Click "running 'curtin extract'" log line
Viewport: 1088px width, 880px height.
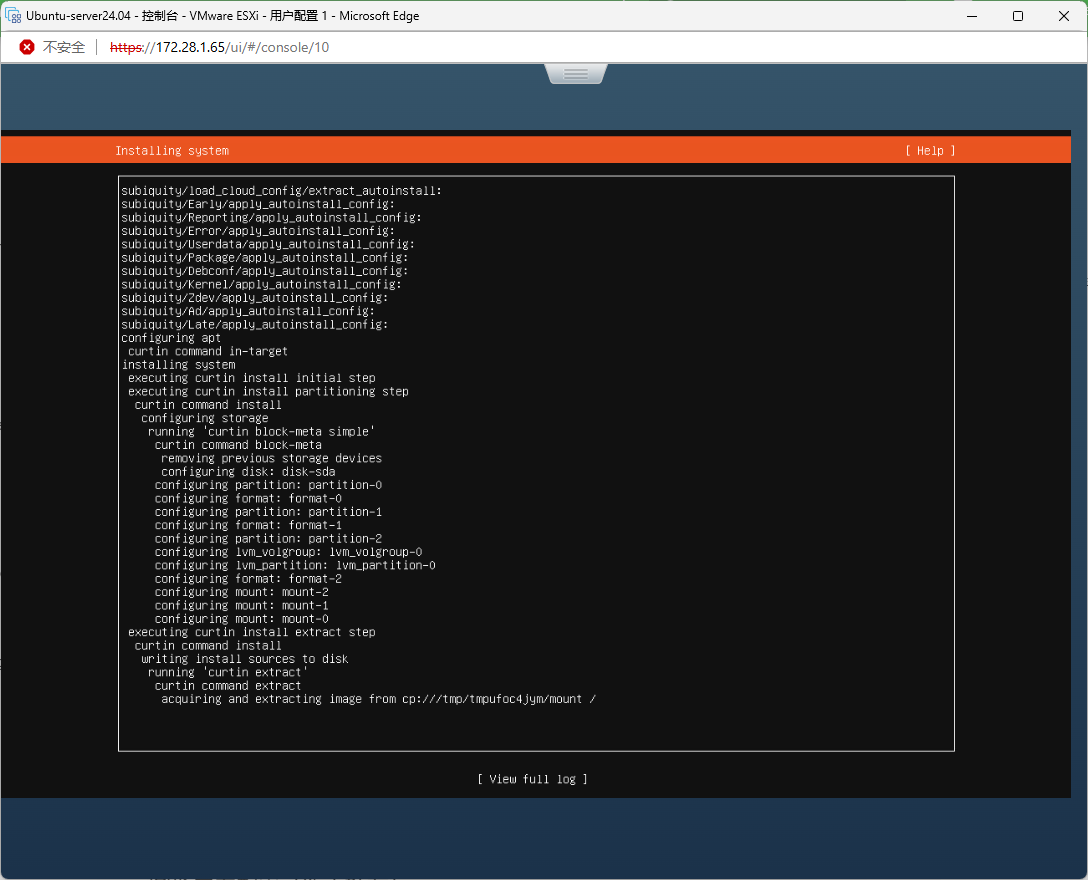click(228, 672)
